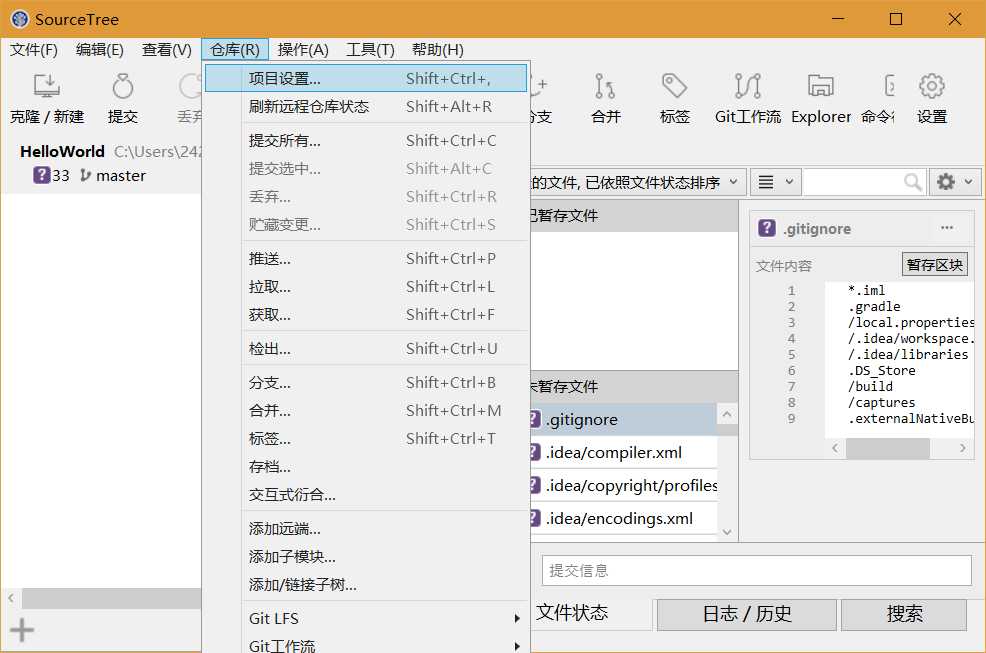This screenshot has width=986, height=653.
Task: Open the gear options dropdown
Action: pyautogui.click(x=954, y=182)
